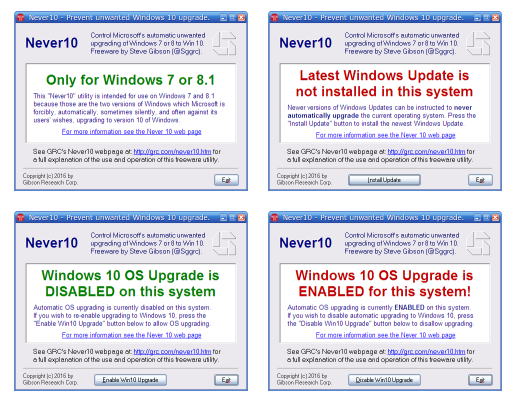Viewport: 515px width, 402px height.
Task: Click the red 'Latest Windows Update is not installed' headline
Action: pos(384,83)
